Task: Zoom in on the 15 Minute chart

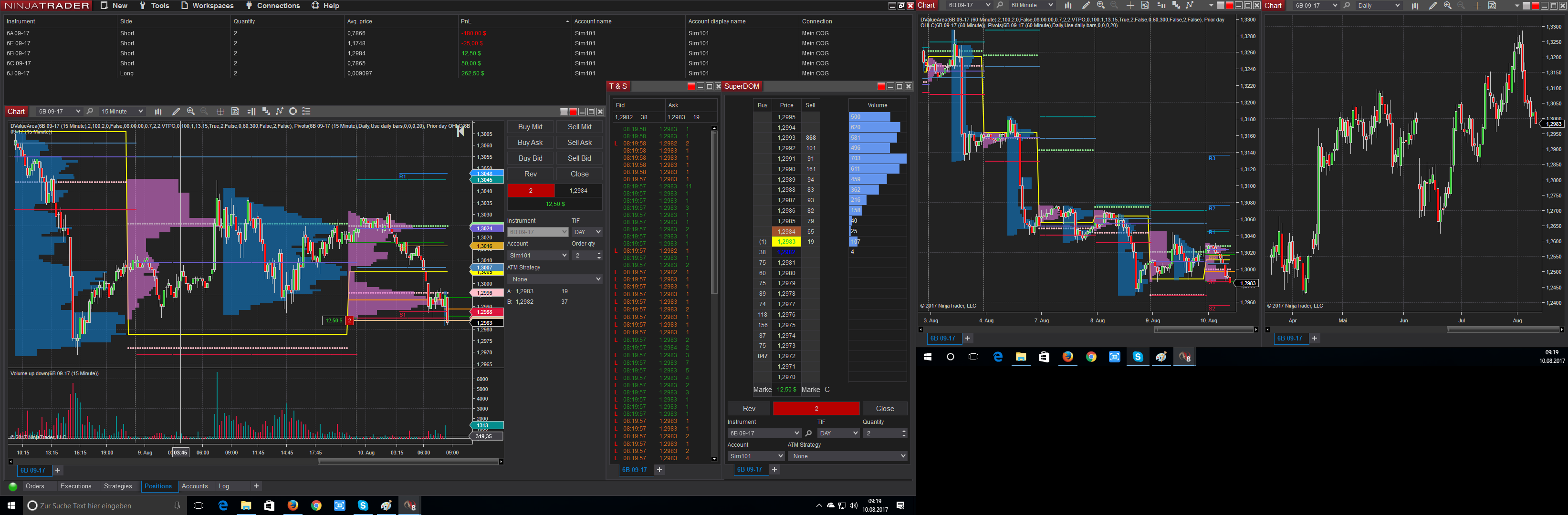Action: click(190, 111)
